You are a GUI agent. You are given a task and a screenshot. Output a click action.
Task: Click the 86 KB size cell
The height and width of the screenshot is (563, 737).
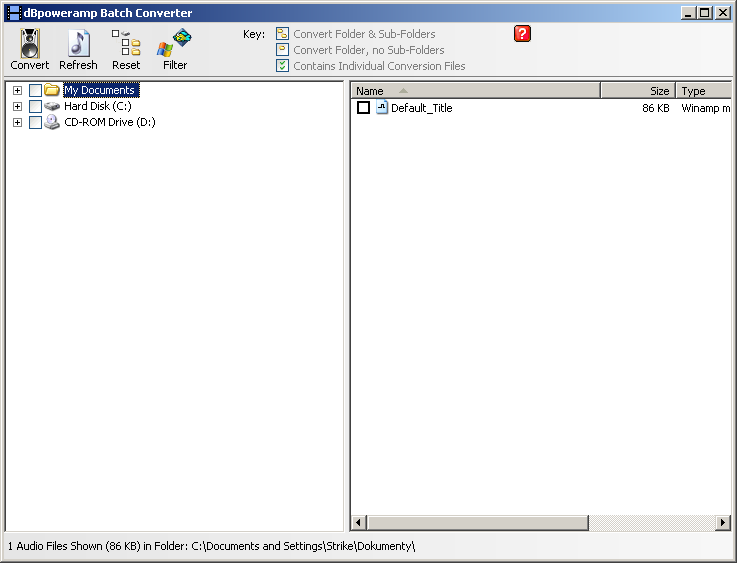click(656, 108)
